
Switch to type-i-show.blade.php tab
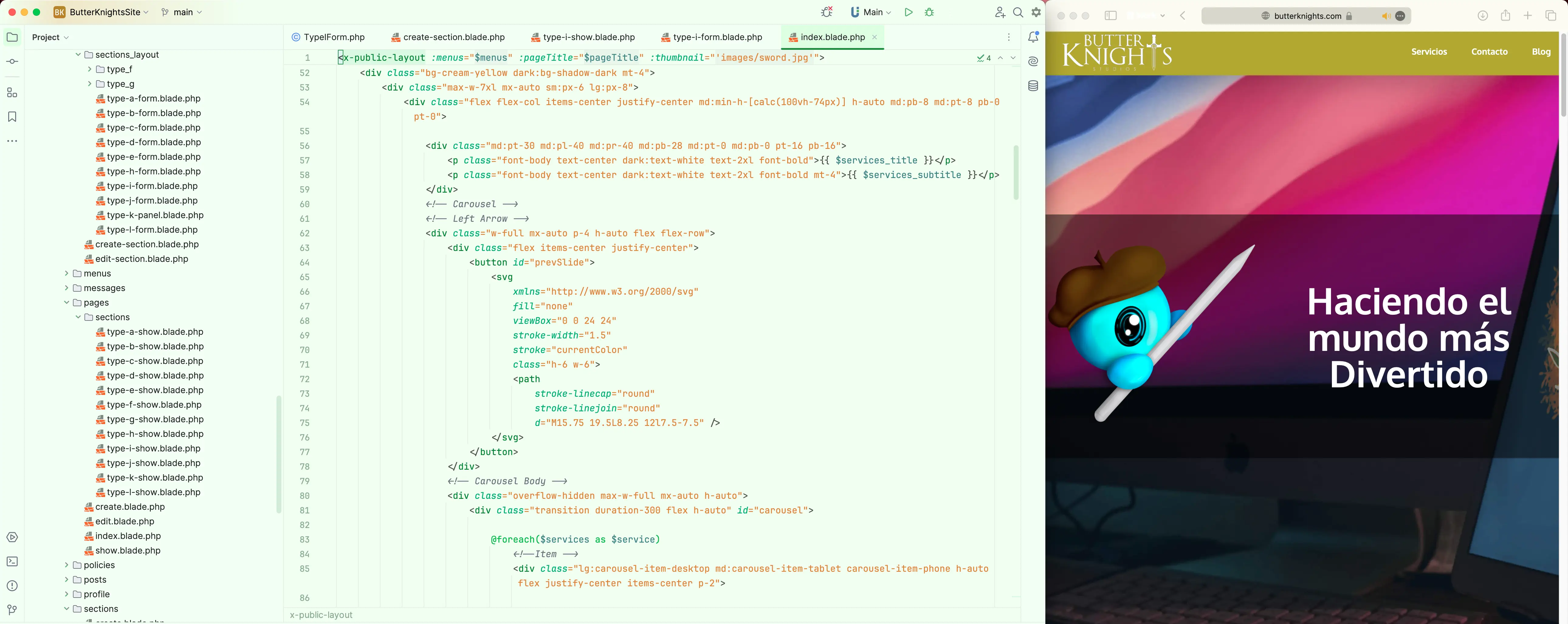pos(583,37)
